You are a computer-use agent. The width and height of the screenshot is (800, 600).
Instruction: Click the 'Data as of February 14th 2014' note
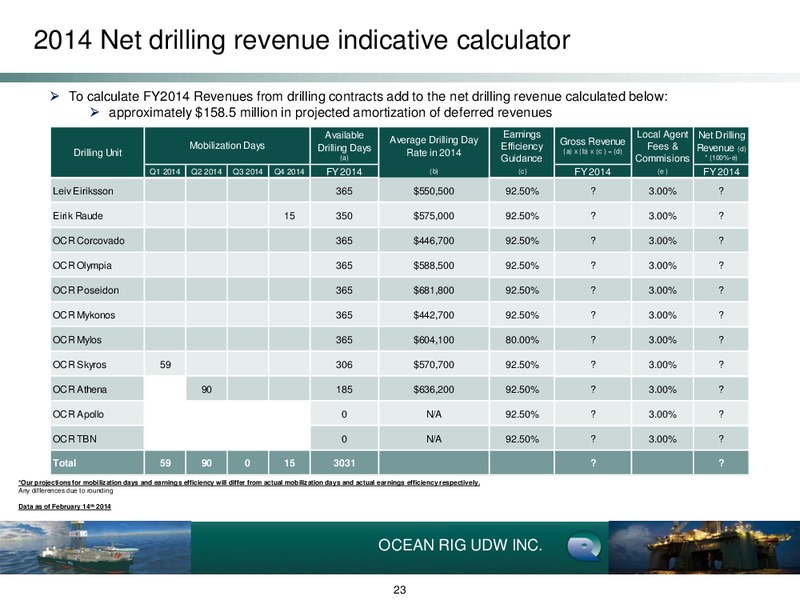65,507
